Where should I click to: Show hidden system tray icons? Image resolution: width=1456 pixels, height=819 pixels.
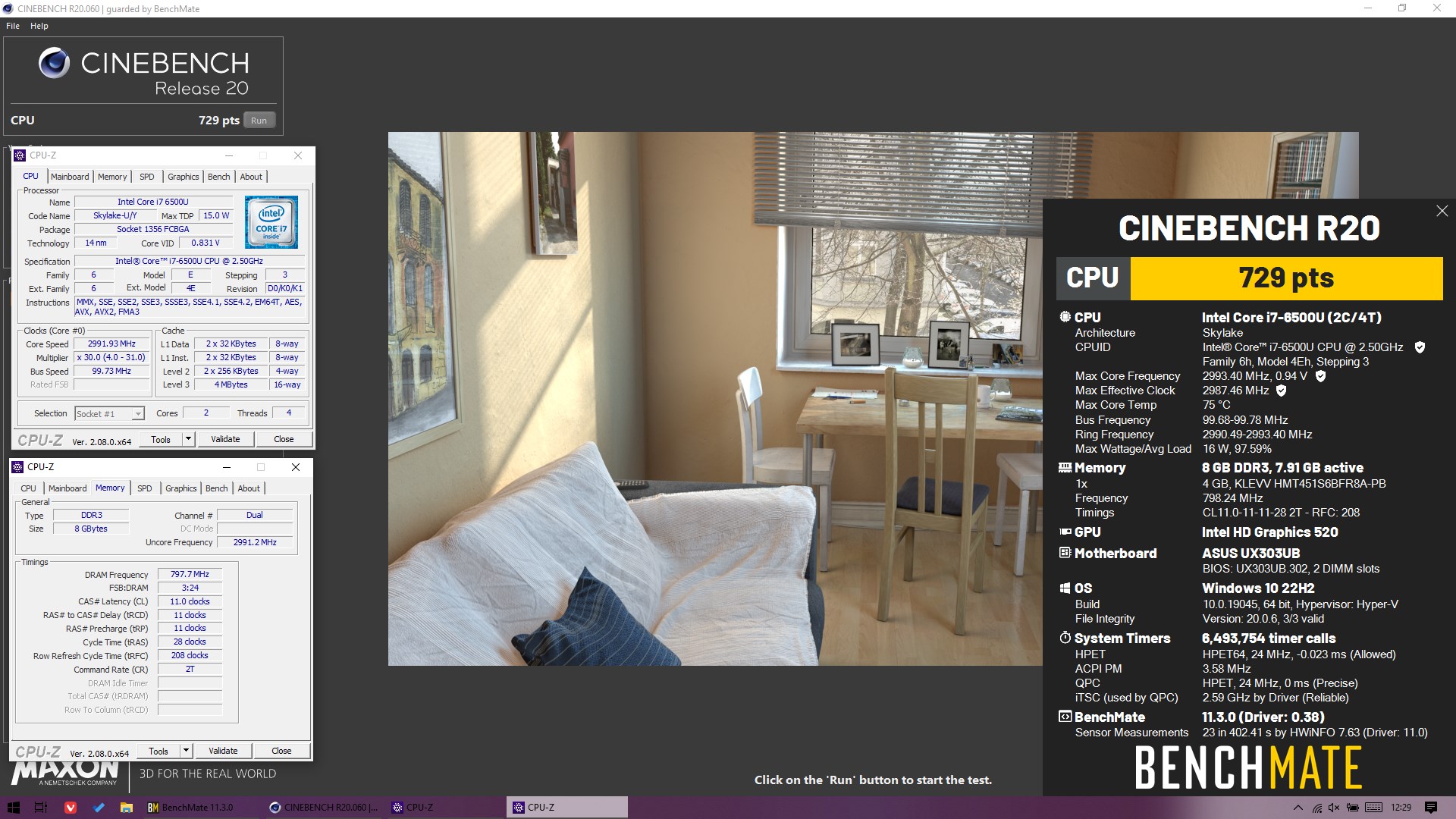[x=1298, y=808]
